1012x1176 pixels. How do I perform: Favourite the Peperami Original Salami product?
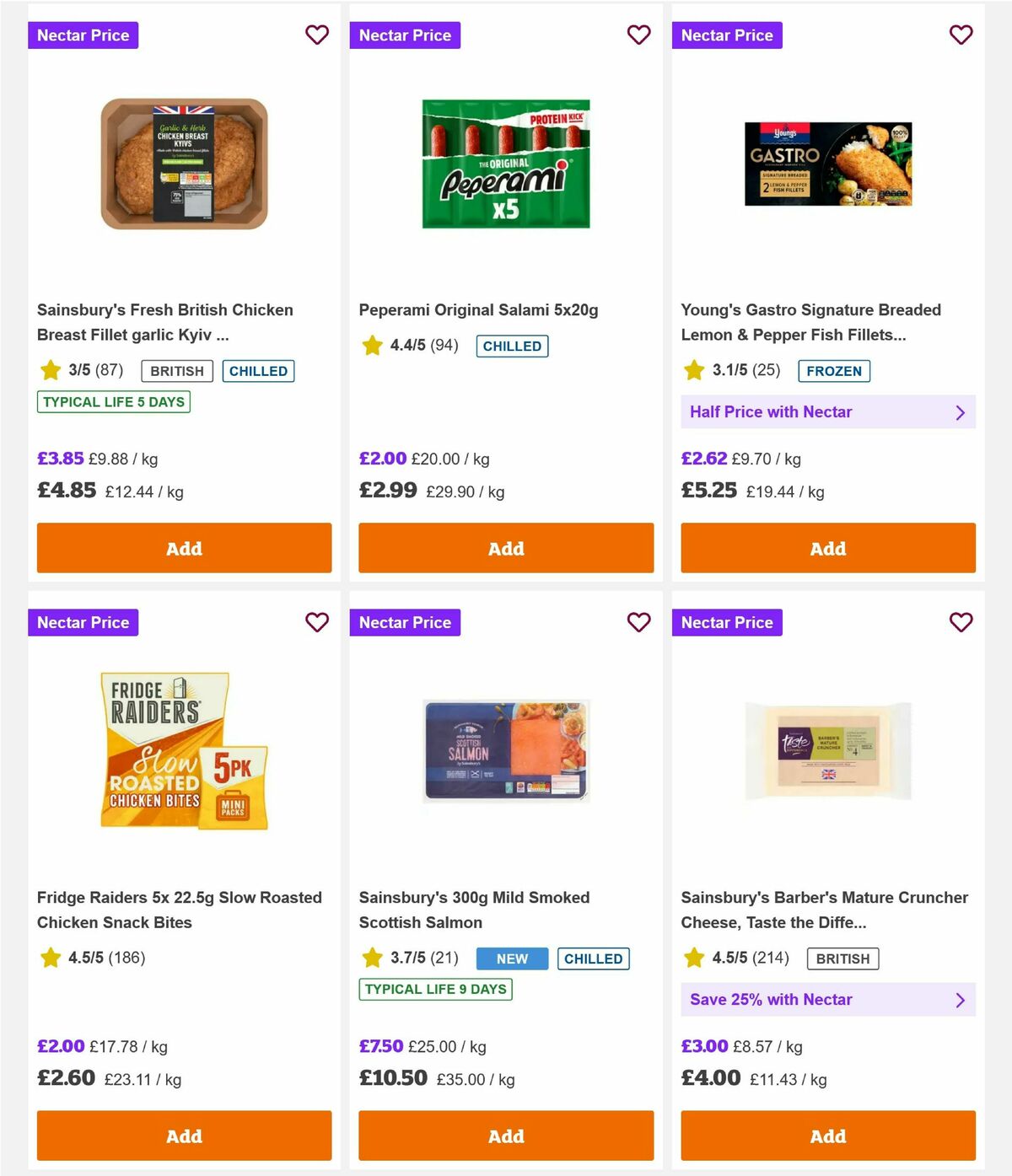click(638, 35)
